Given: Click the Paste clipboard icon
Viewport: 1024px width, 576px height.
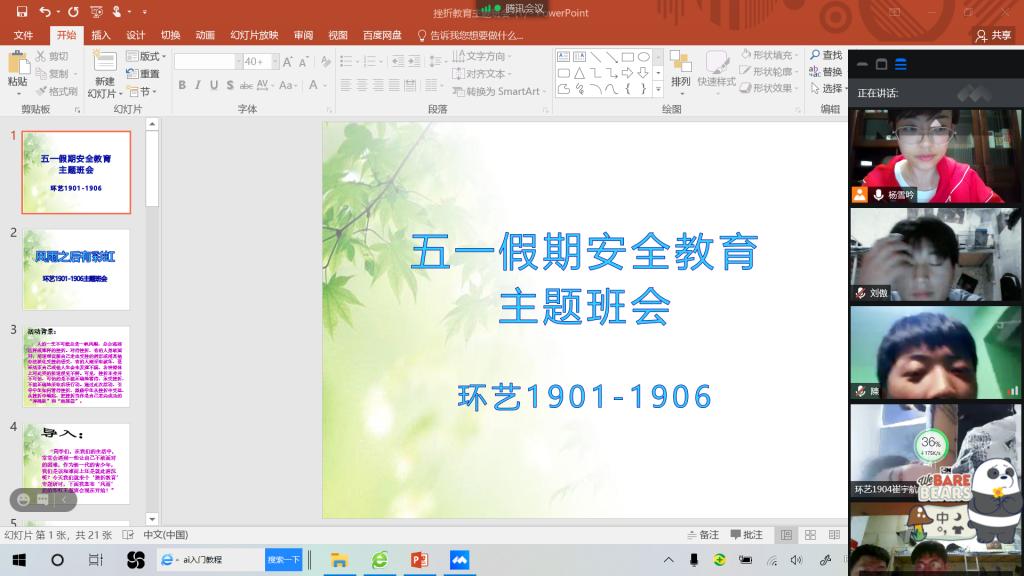Looking at the screenshot, I should (18, 67).
